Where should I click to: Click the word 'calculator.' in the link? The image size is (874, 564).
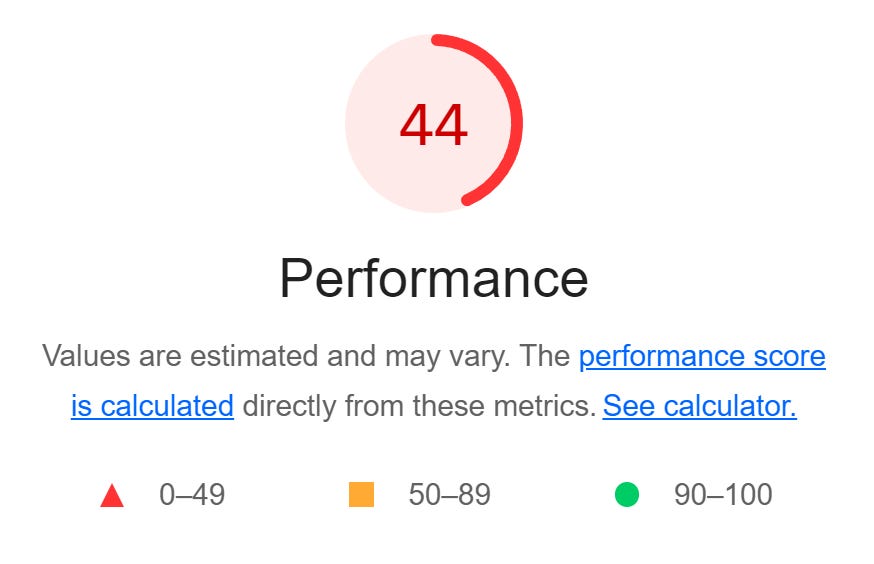(730, 406)
